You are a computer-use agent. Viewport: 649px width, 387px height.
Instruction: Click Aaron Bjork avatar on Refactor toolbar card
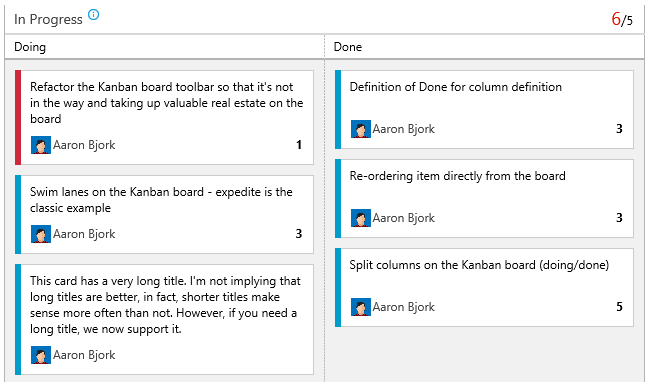(x=41, y=145)
